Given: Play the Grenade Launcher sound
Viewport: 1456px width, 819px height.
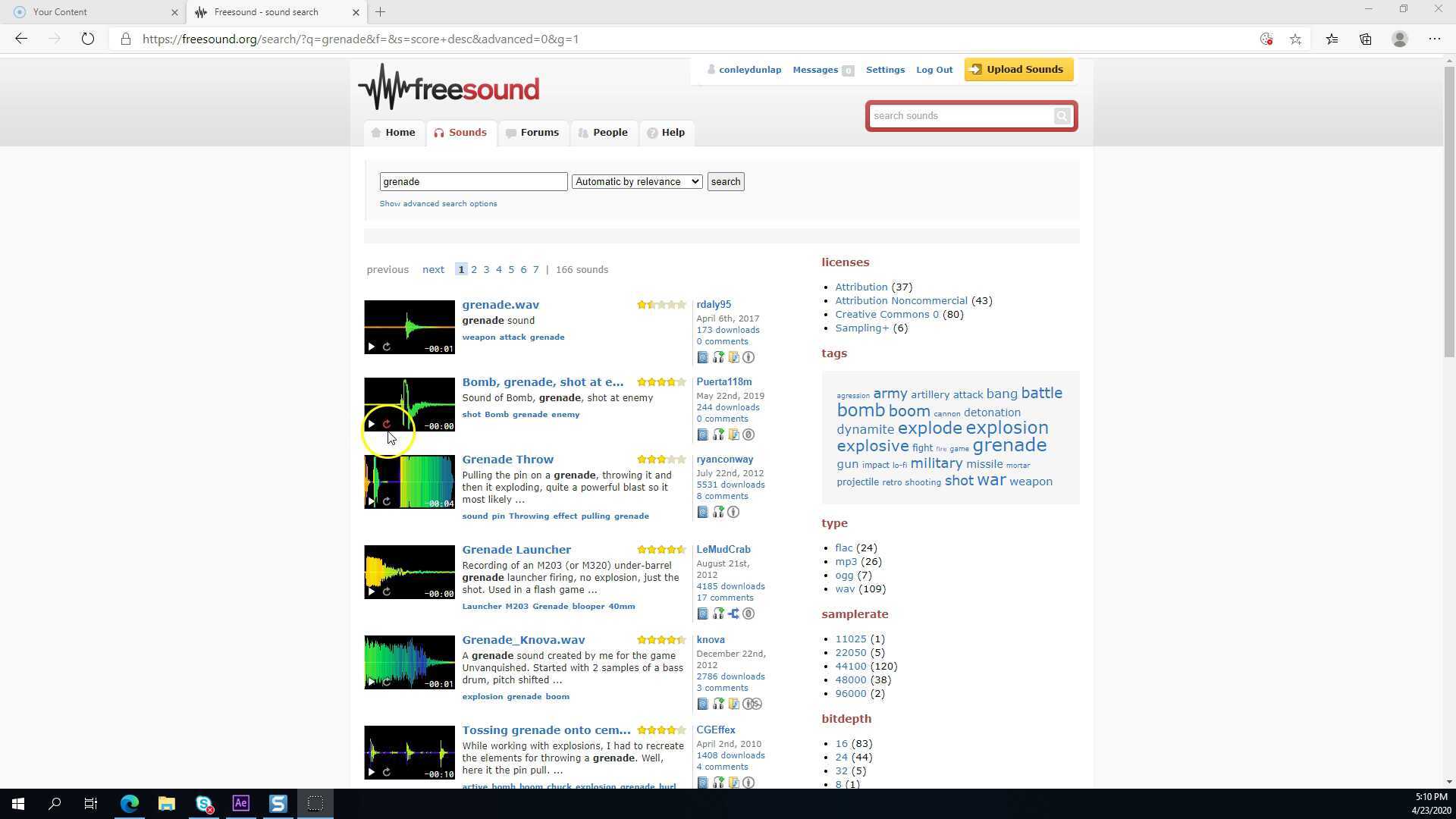Looking at the screenshot, I should tap(372, 592).
